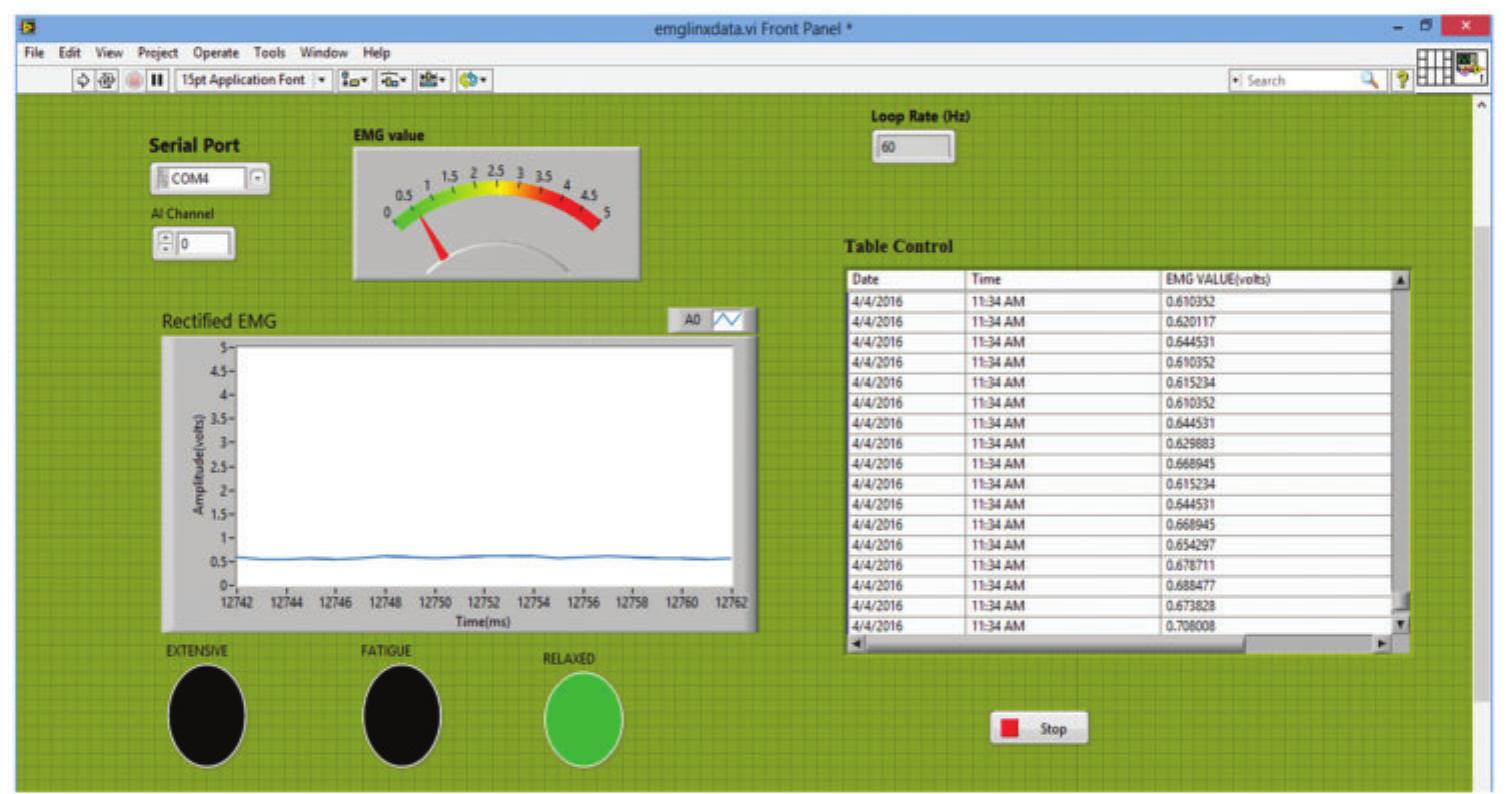Click the EMG VALUE(volts) column header
Screen dimensions: 1506x794
pyautogui.click(x=1275, y=281)
